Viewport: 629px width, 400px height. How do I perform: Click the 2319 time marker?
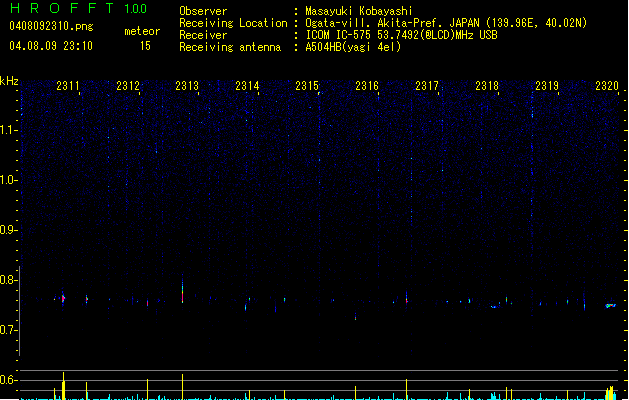coord(547,86)
